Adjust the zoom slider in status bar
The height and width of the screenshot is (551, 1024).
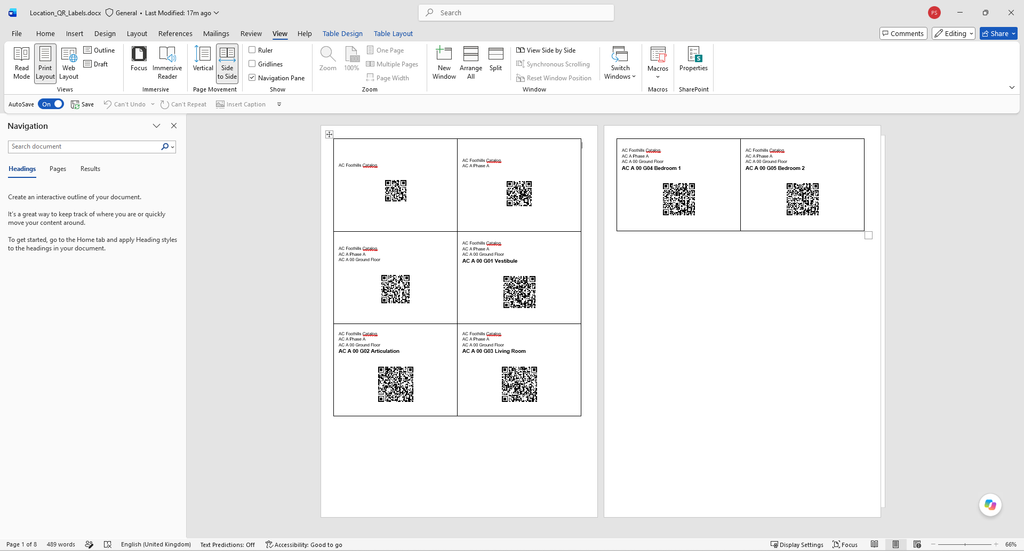tap(965, 544)
